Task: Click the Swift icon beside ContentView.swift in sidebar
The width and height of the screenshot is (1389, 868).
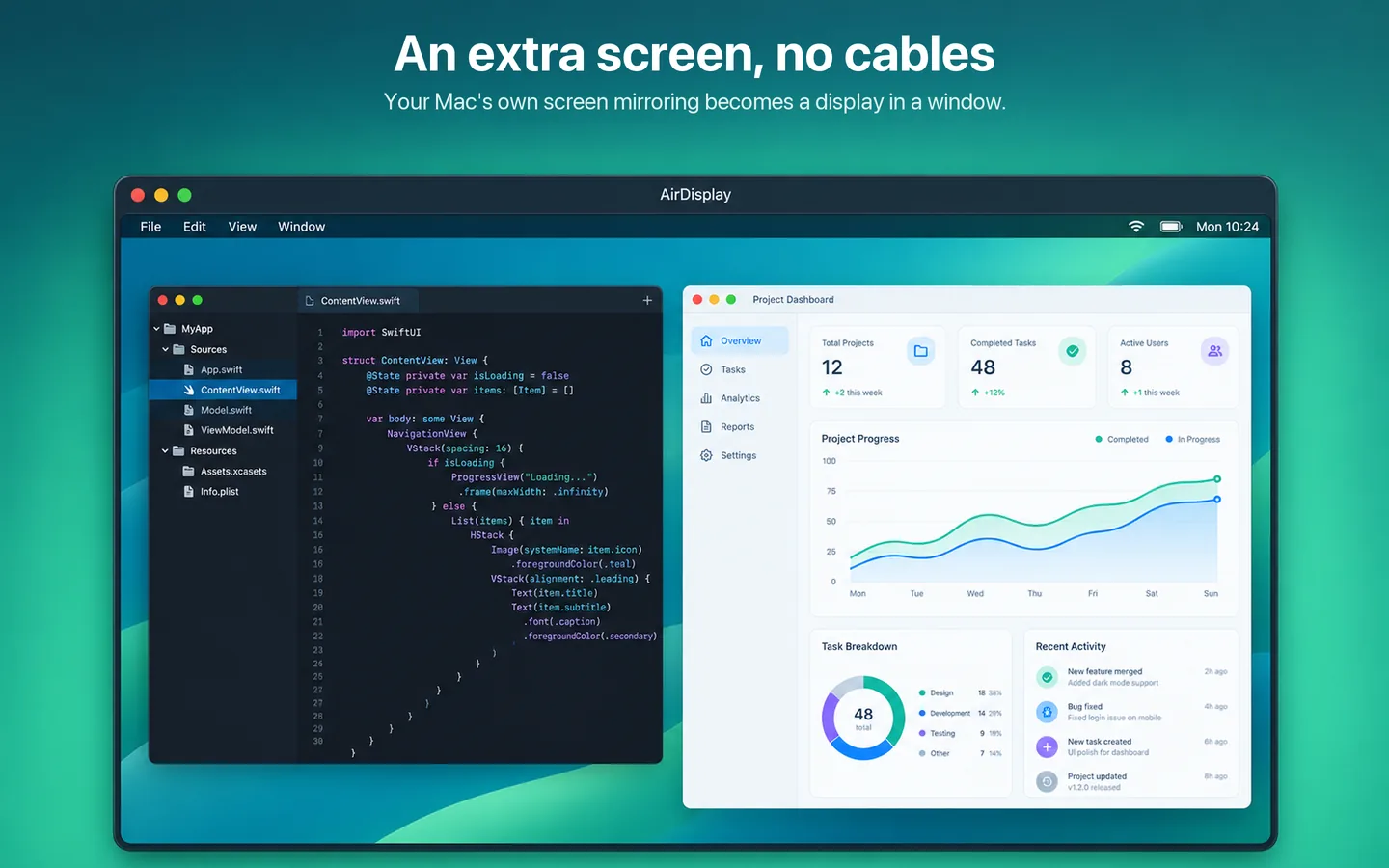Action: [x=189, y=390]
